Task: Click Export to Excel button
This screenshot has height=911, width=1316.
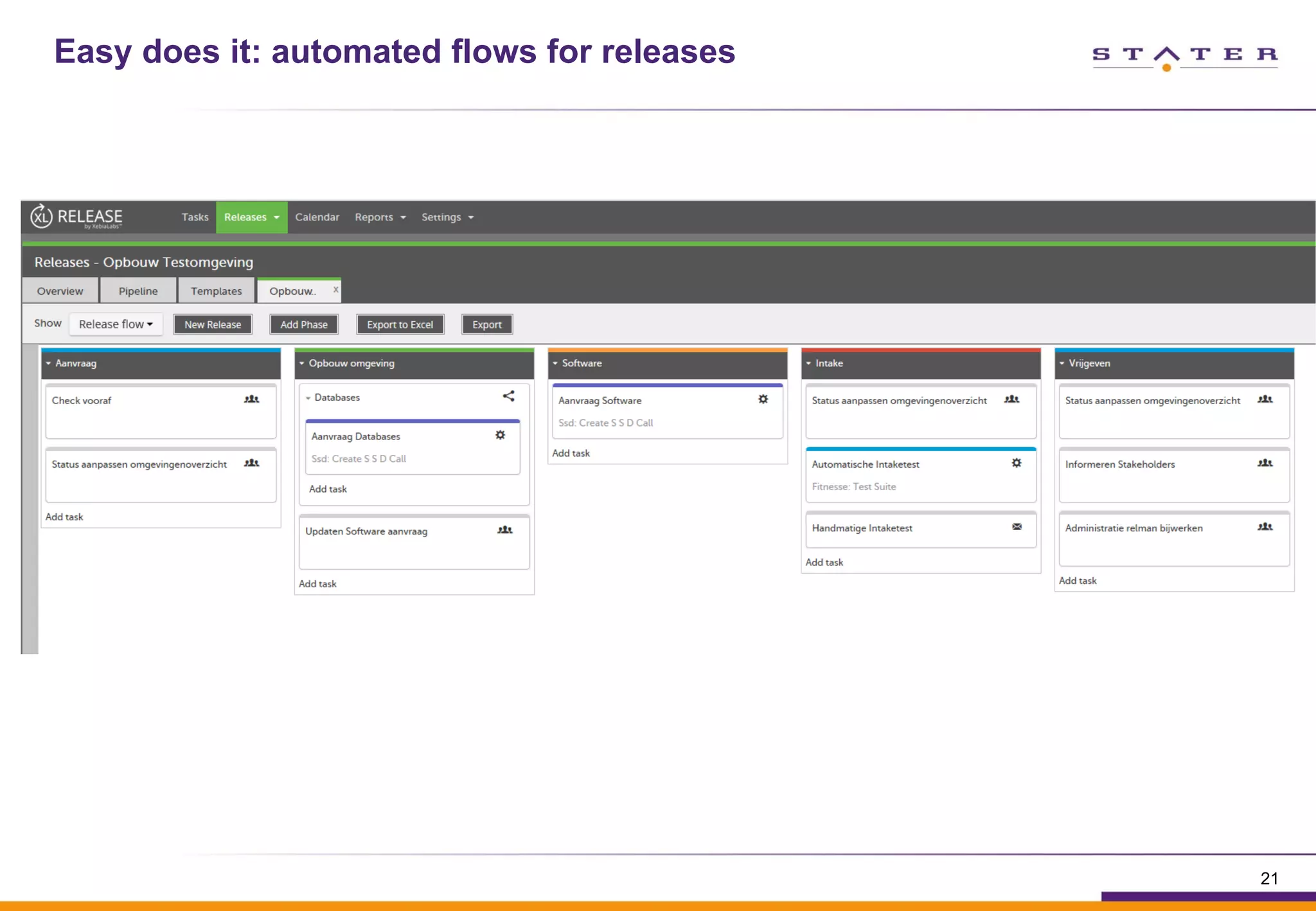Action: click(x=400, y=324)
